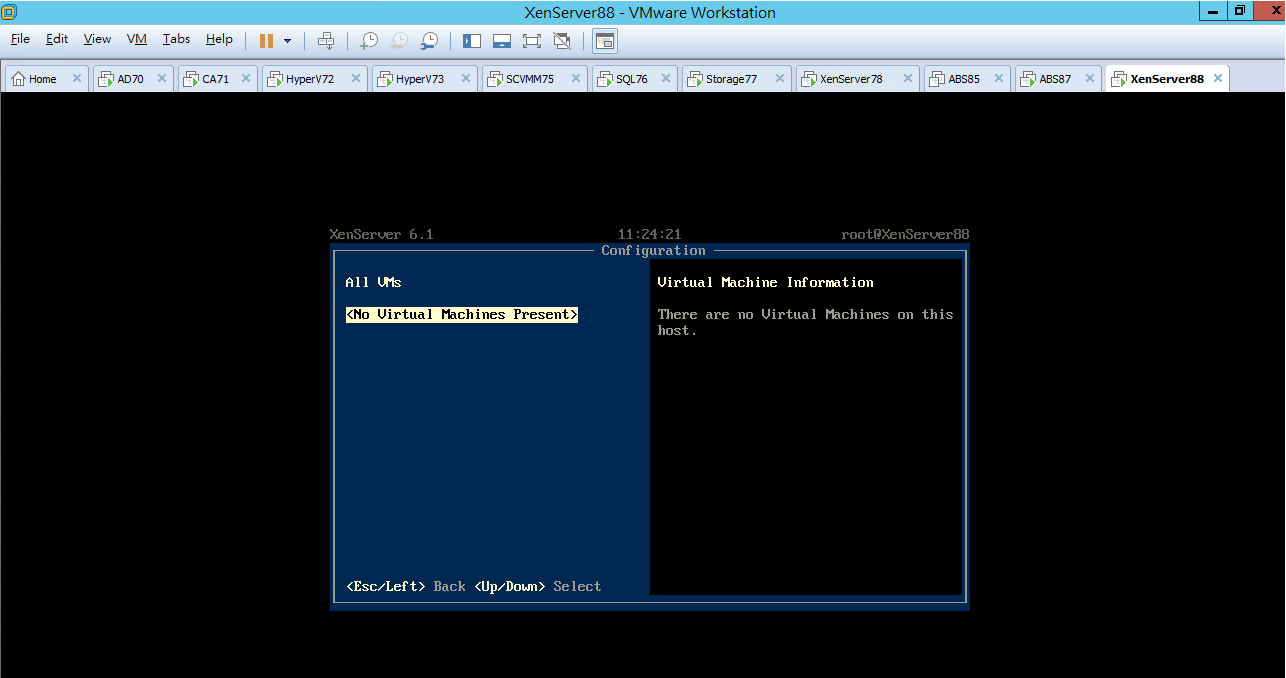Open the View menu

(97, 39)
